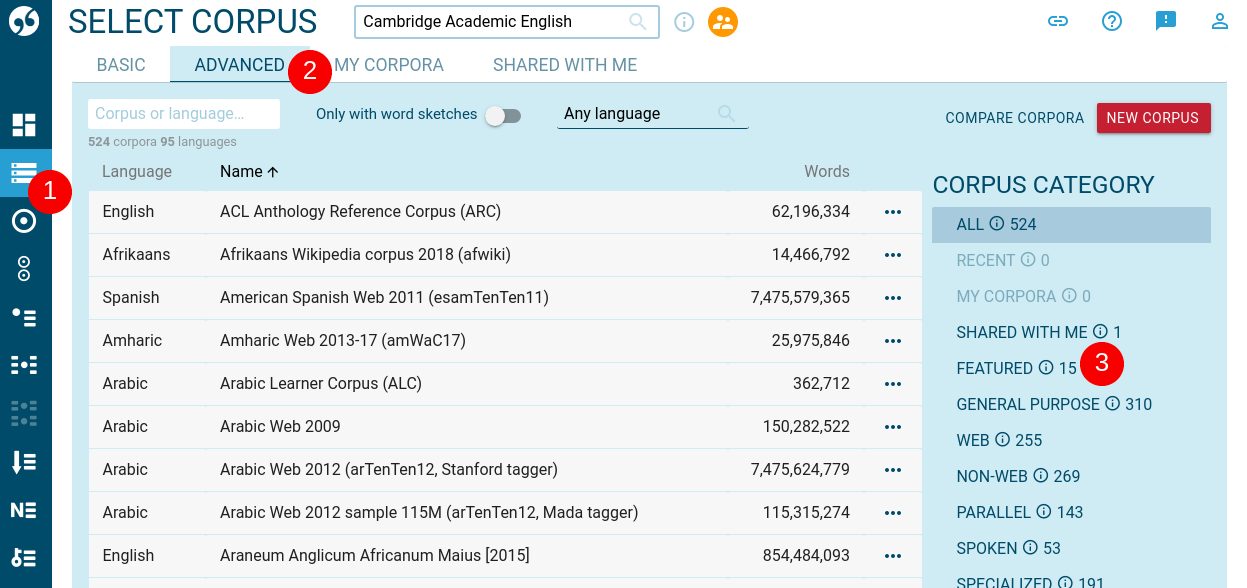Open the user profile icon
Image resolution: width=1247 pixels, height=588 pixels.
pos(1219,20)
